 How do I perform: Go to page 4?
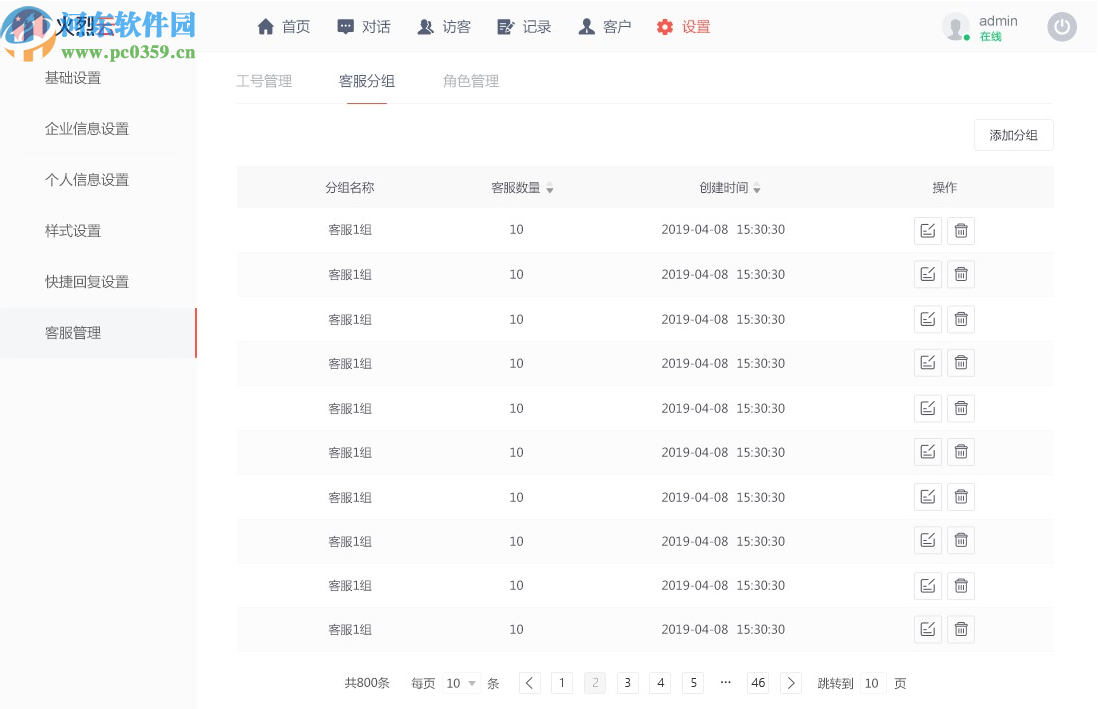661,683
